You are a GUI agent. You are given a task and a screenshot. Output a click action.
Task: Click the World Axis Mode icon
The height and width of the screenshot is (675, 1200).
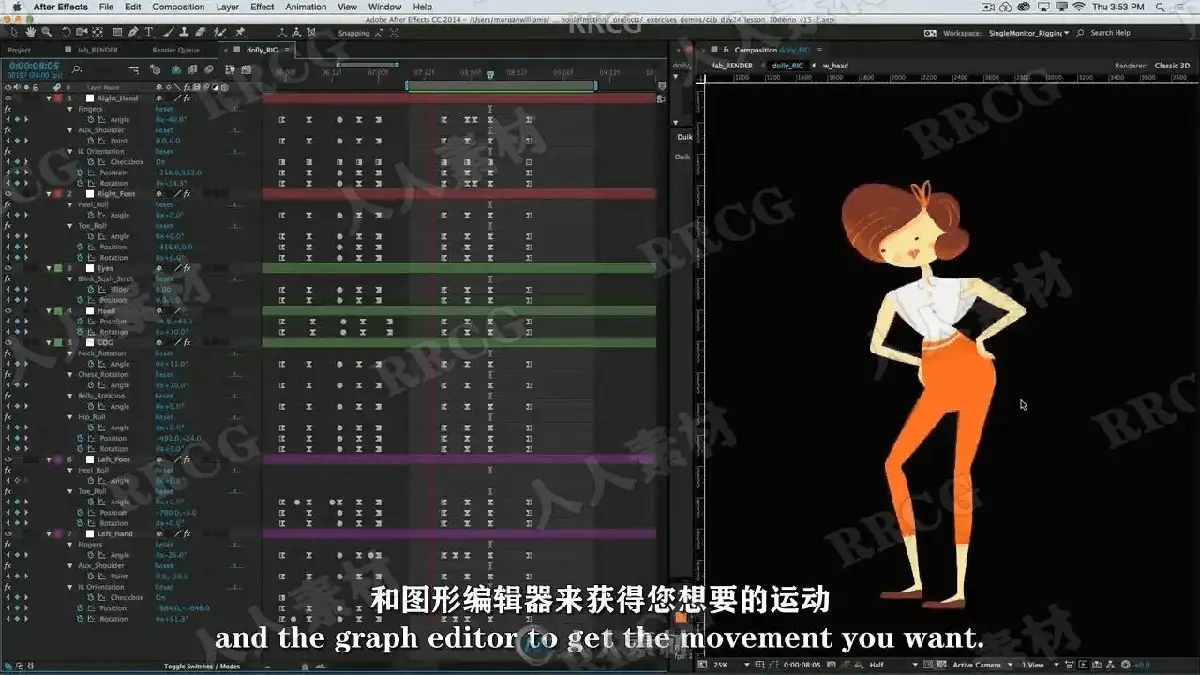tap(296, 33)
